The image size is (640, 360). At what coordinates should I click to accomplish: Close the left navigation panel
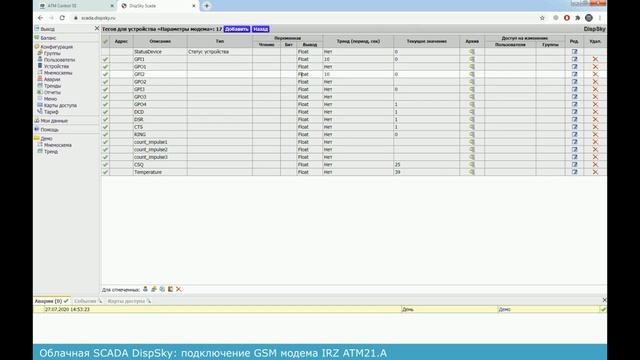tap(97, 29)
